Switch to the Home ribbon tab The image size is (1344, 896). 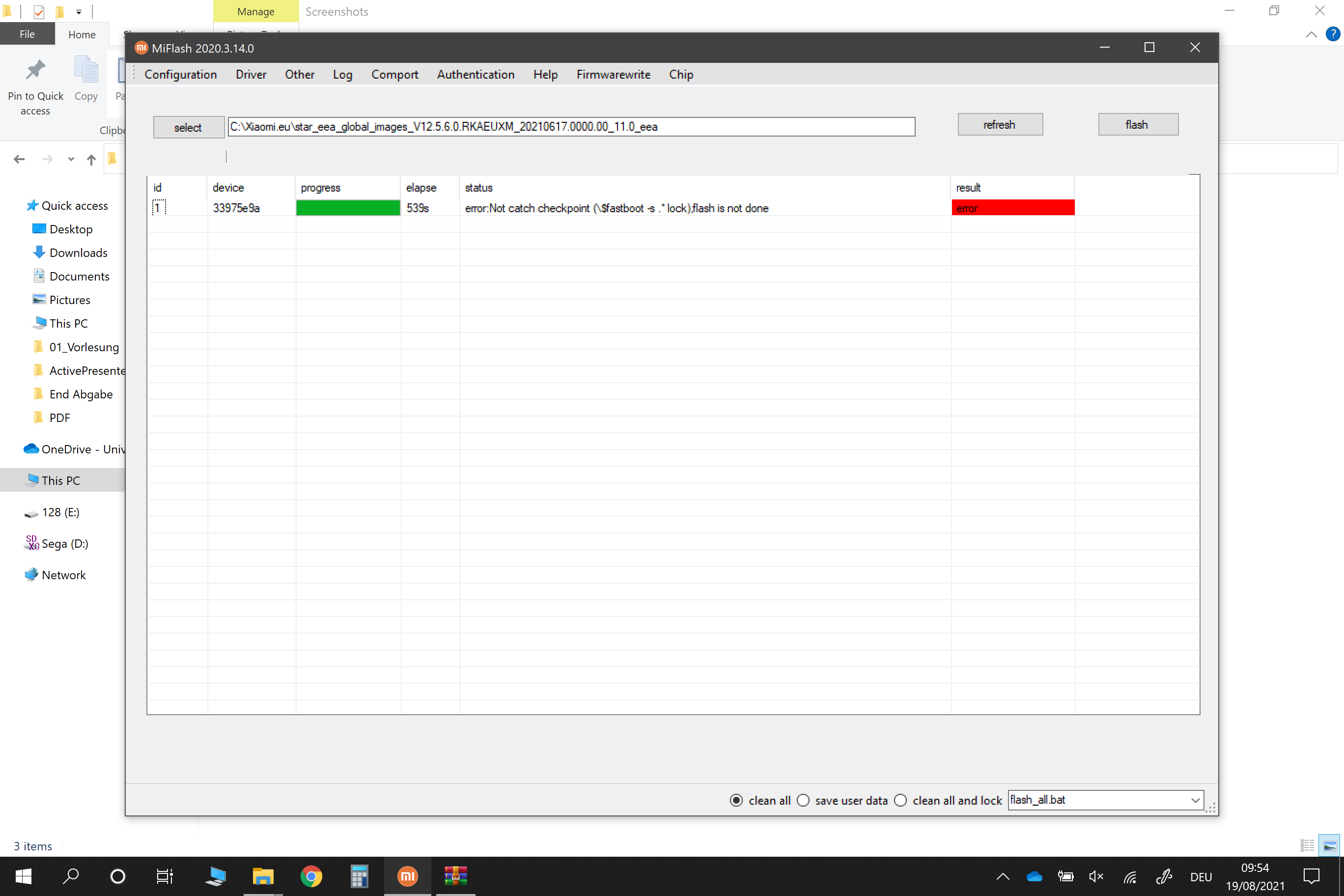[x=82, y=34]
